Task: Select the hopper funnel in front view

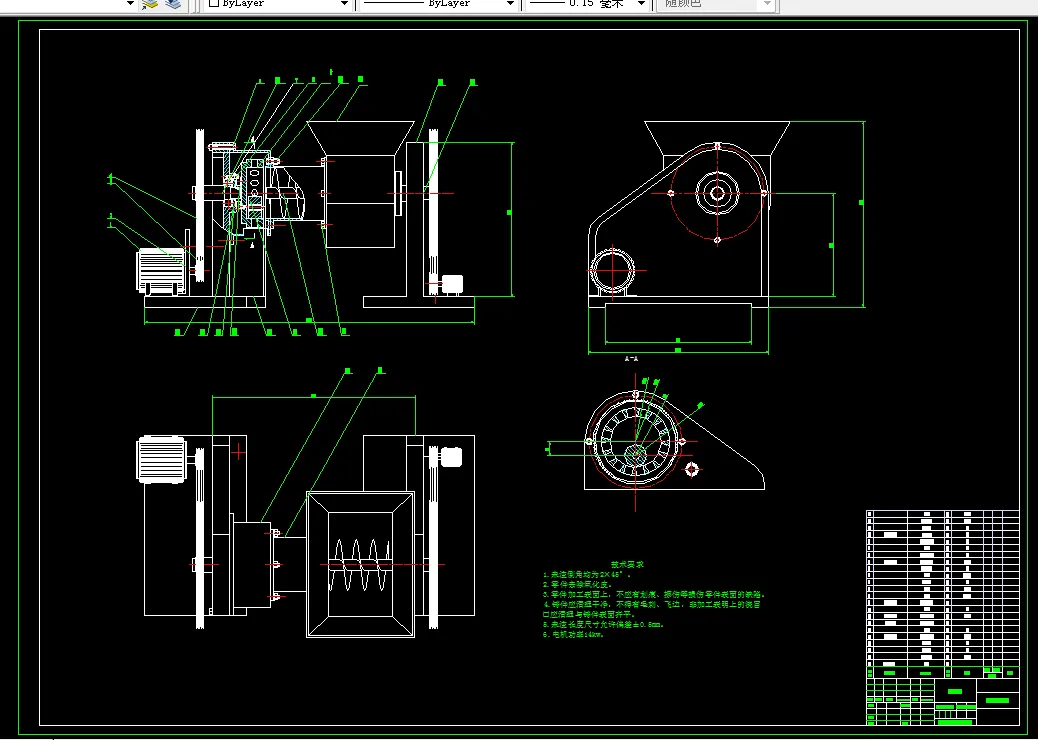Action: point(361,137)
